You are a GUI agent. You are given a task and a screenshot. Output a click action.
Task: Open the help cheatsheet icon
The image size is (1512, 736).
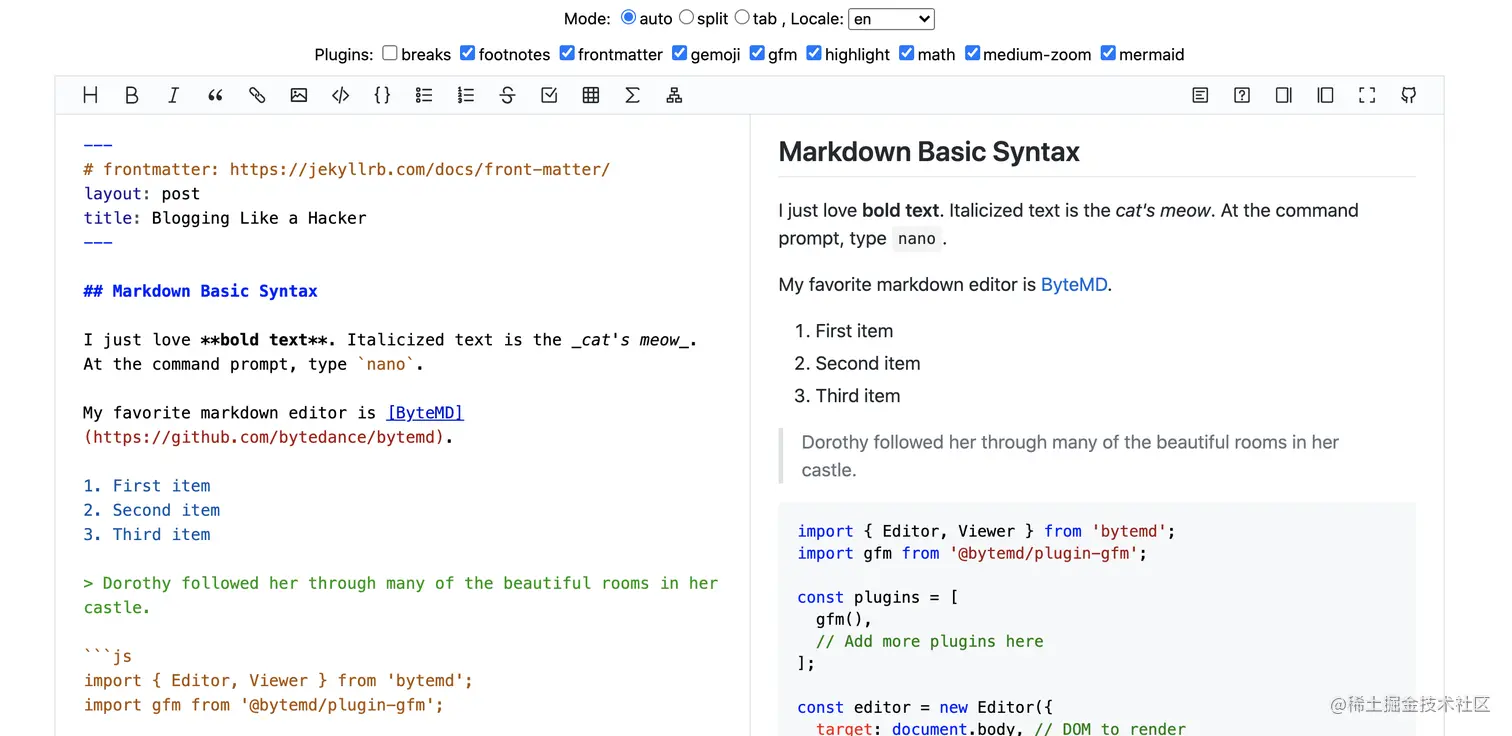coord(1242,95)
